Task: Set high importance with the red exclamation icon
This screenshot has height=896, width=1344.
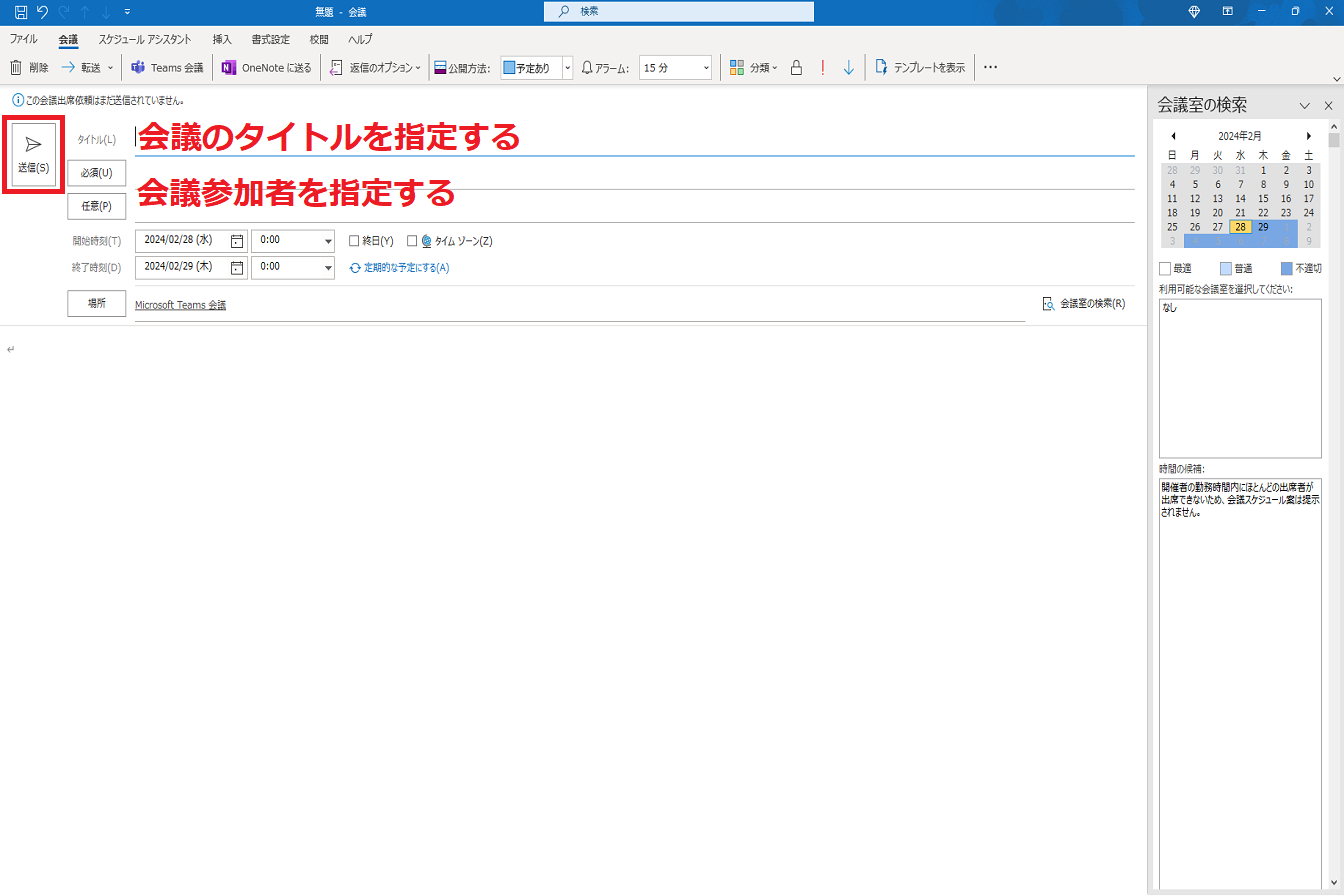Action: pos(821,67)
